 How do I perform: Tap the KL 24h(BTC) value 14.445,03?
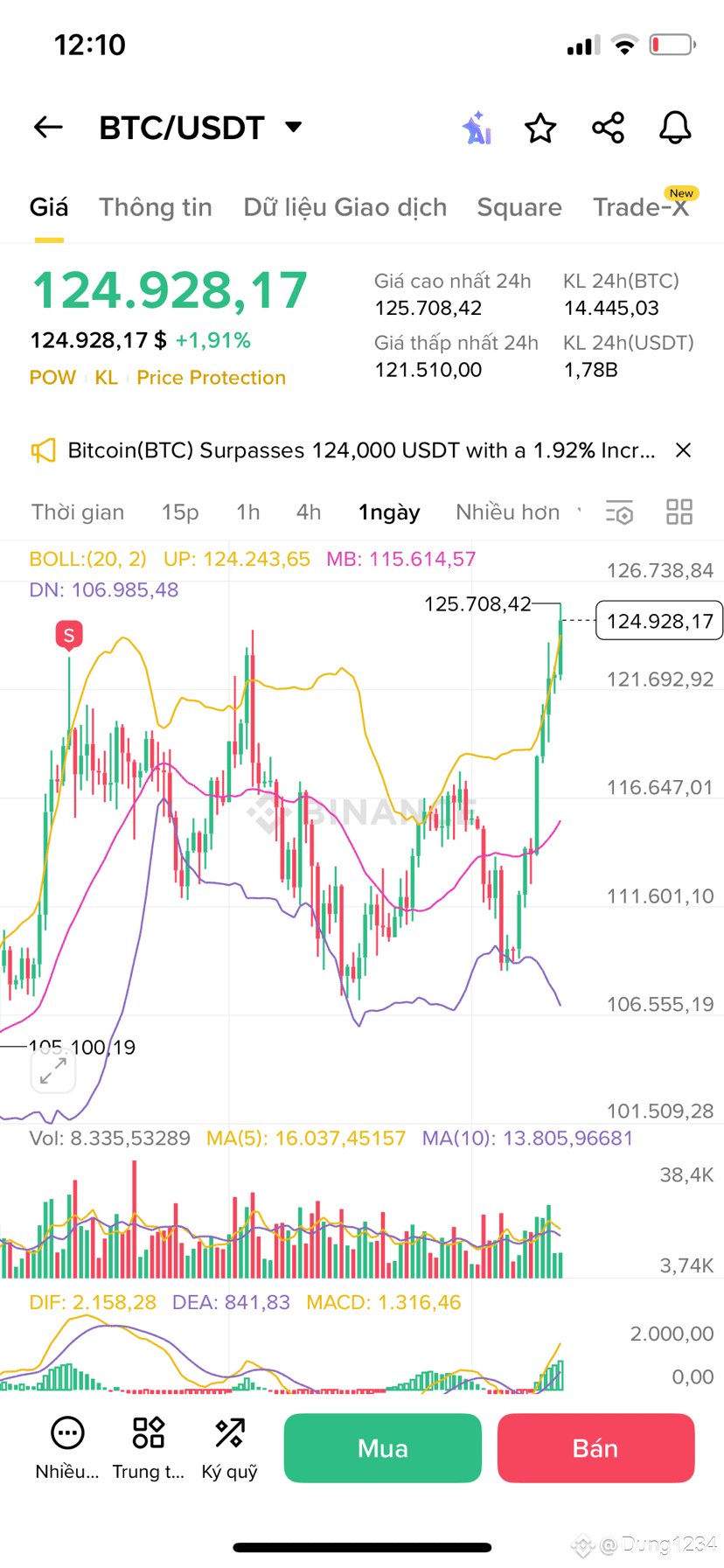tap(611, 309)
